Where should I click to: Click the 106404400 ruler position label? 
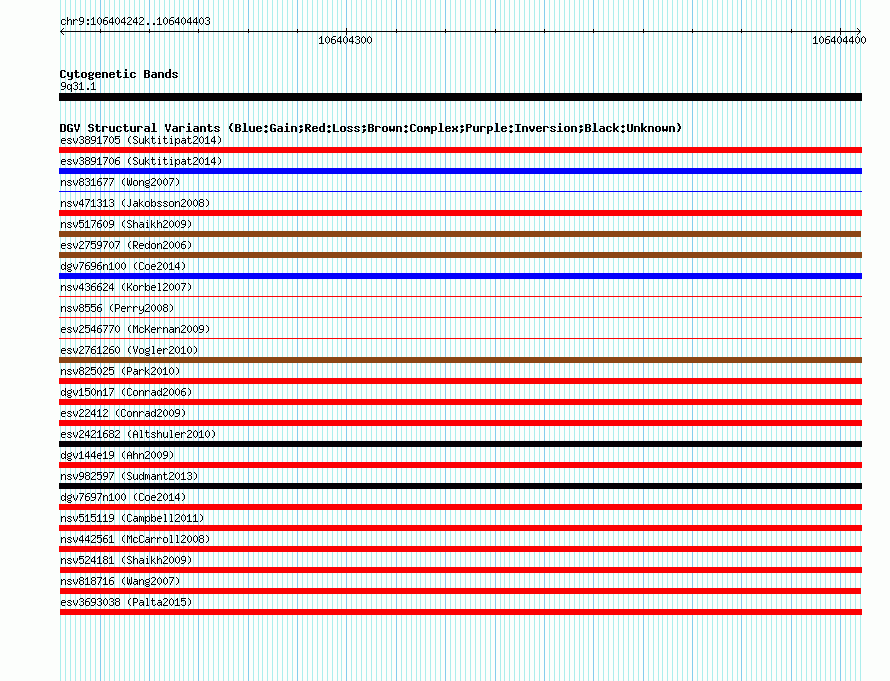839,40
